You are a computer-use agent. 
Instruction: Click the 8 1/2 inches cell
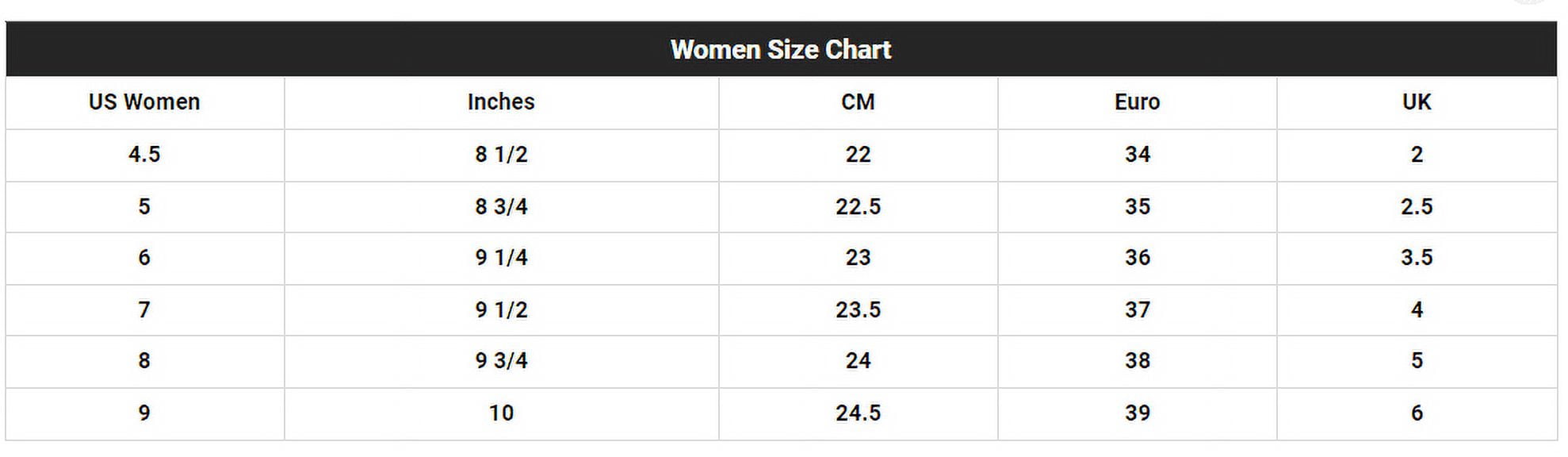coord(501,155)
